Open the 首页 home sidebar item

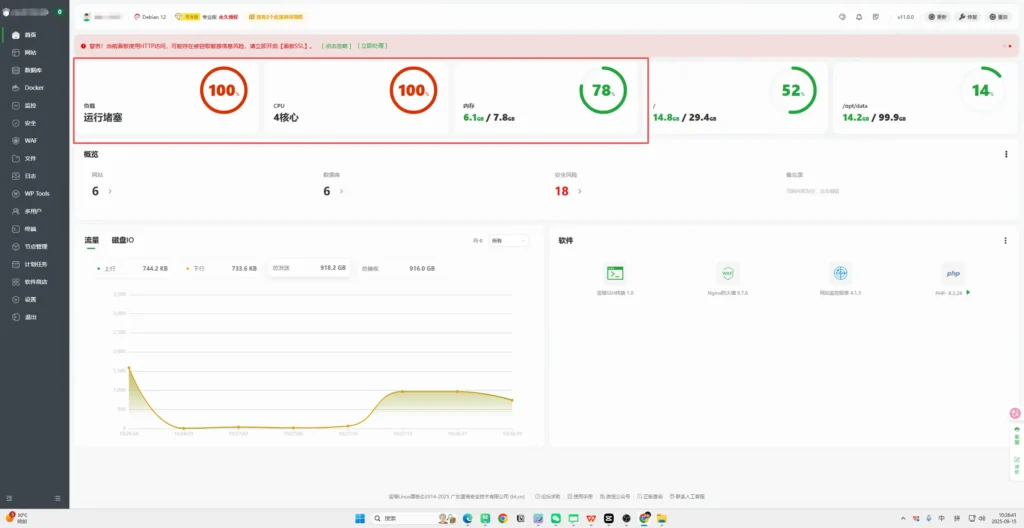click(34, 35)
